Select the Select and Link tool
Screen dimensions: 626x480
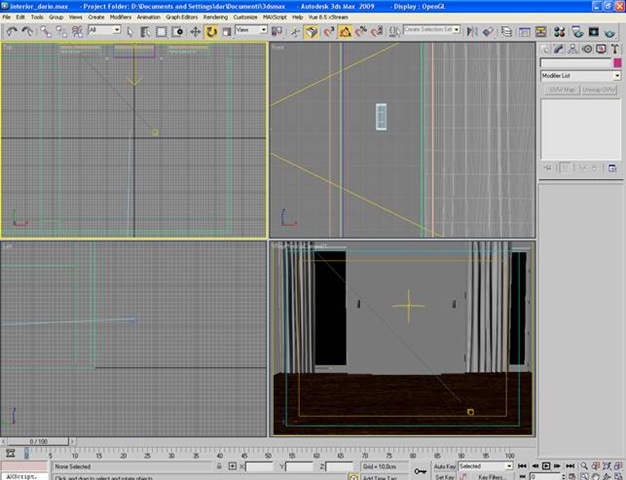click(46, 32)
